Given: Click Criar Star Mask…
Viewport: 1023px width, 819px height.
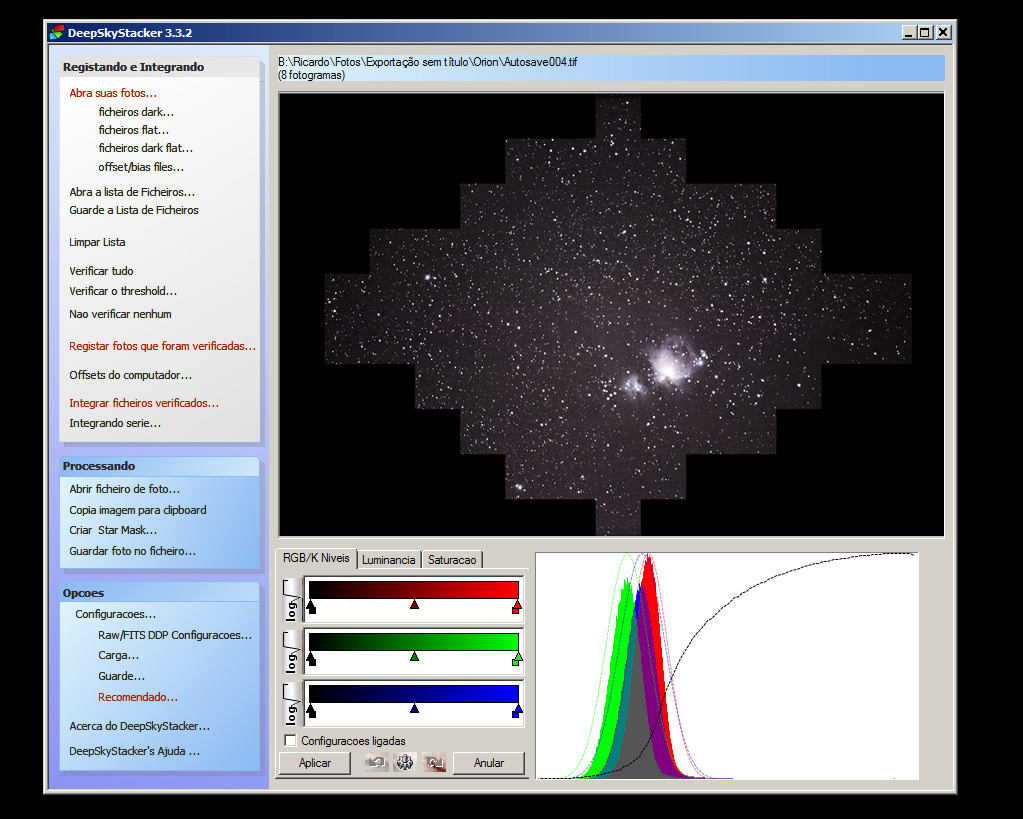Looking at the screenshot, I should [x=113, y=530].
